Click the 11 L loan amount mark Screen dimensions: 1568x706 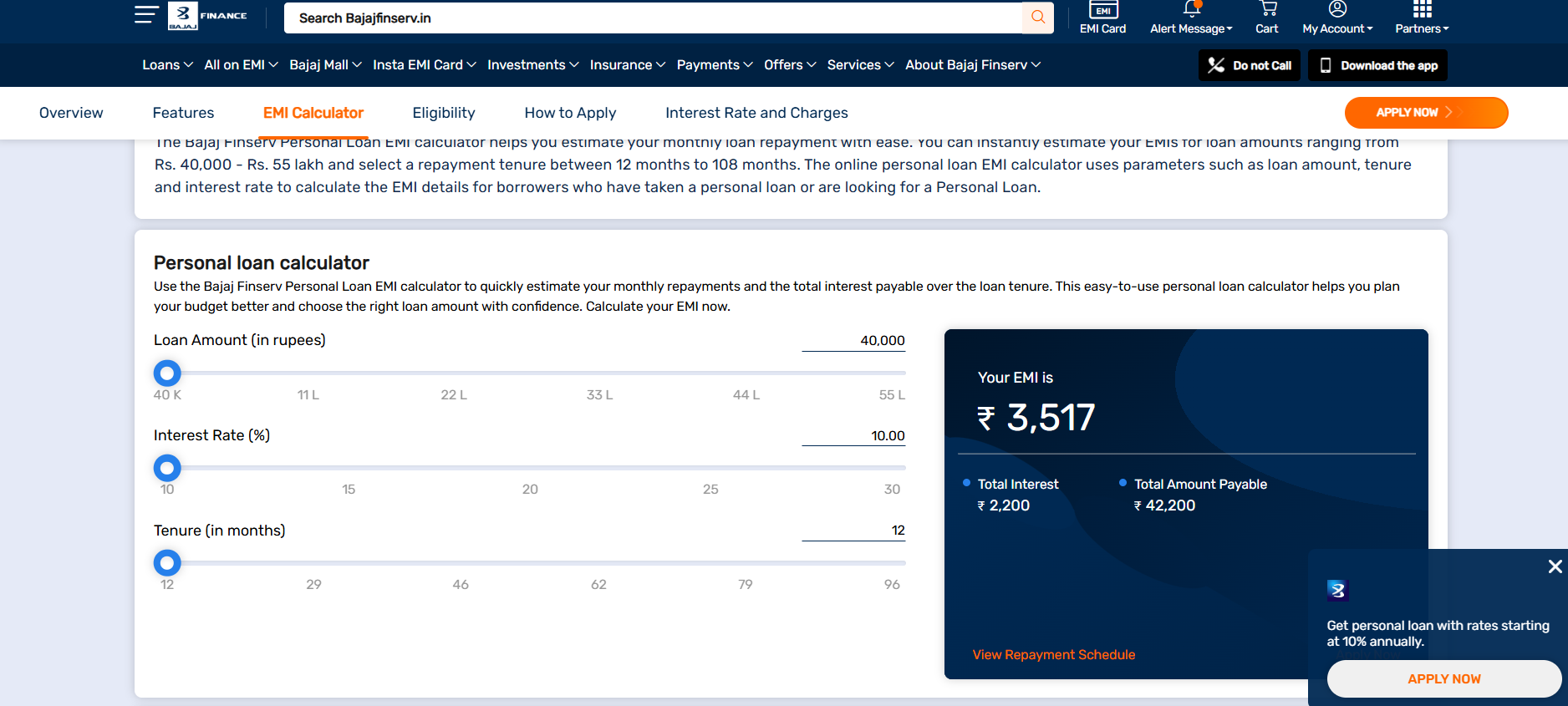click(308, 395)
